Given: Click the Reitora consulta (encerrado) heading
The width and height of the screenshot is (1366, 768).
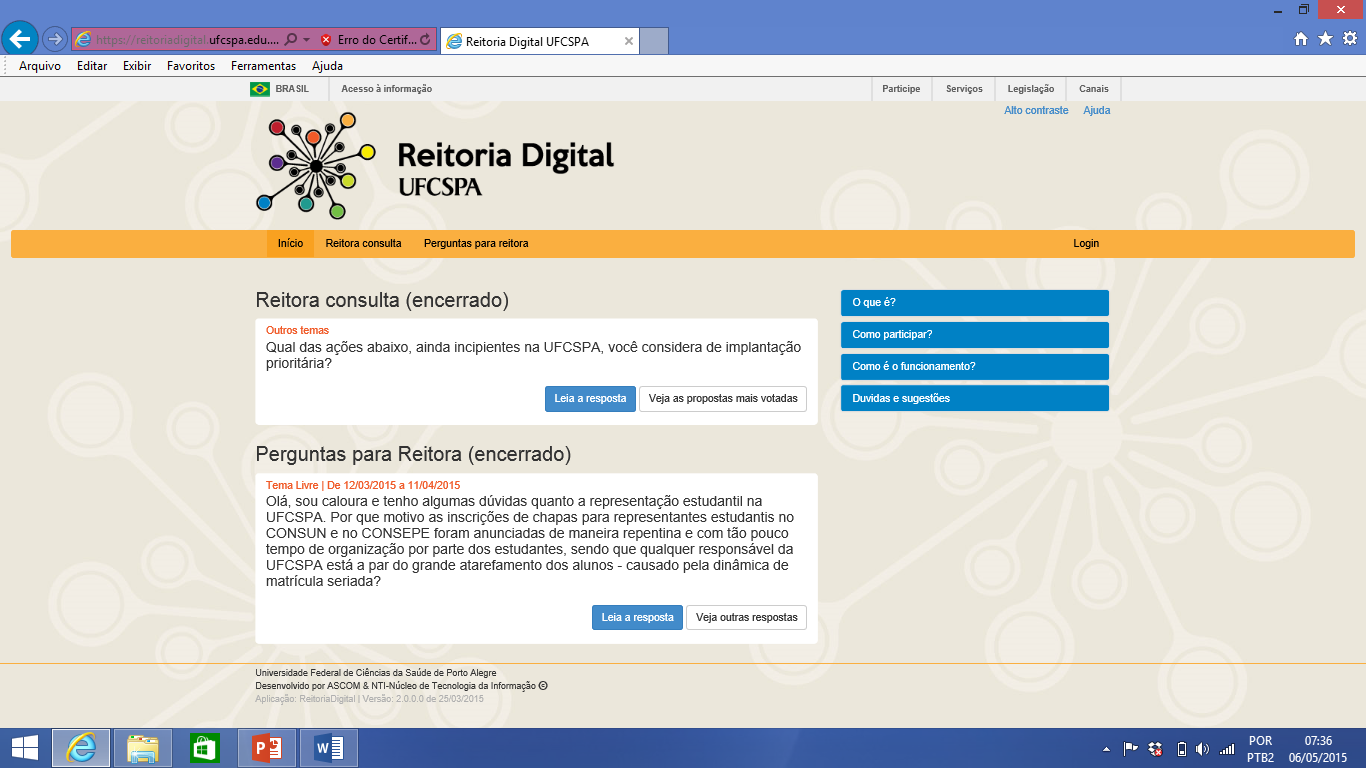Looking at the screenshot, I should [x=382, y=300].
